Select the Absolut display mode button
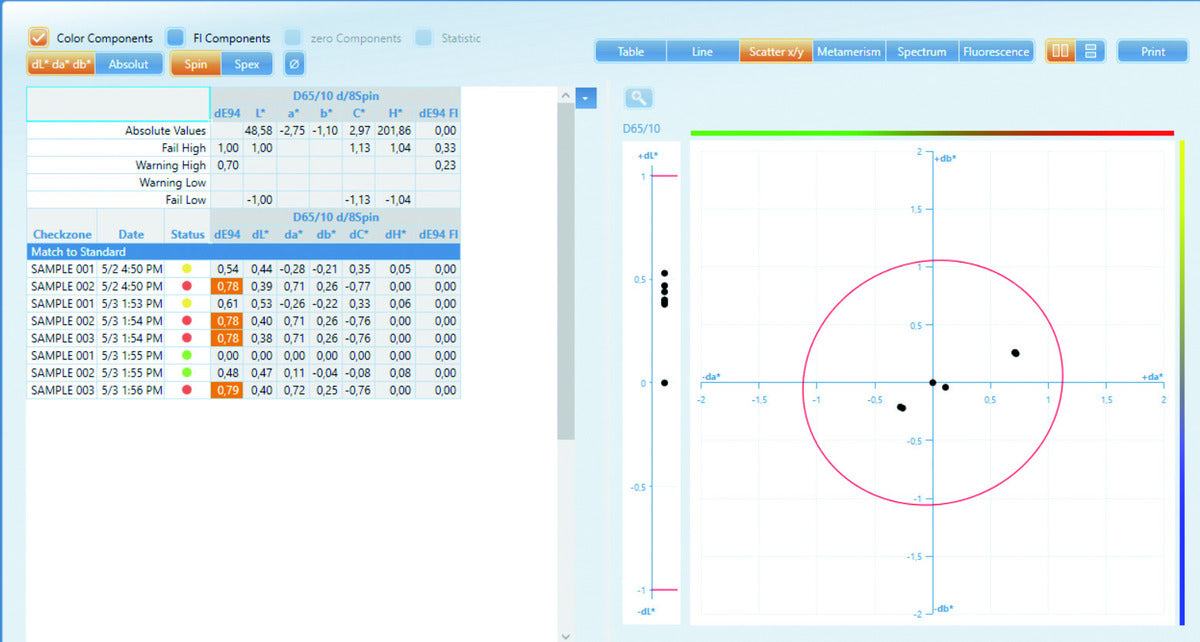The width and height of the screenshot is (1200, 642). click(x=128, y=64)
